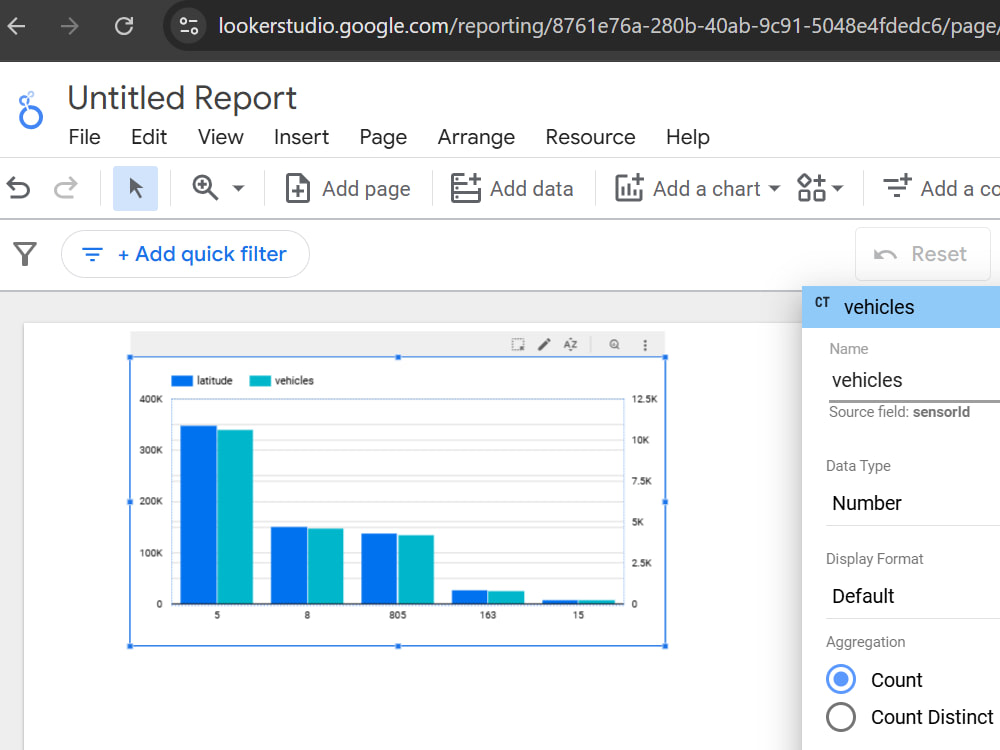Click Add quick filter

point(185,254)
